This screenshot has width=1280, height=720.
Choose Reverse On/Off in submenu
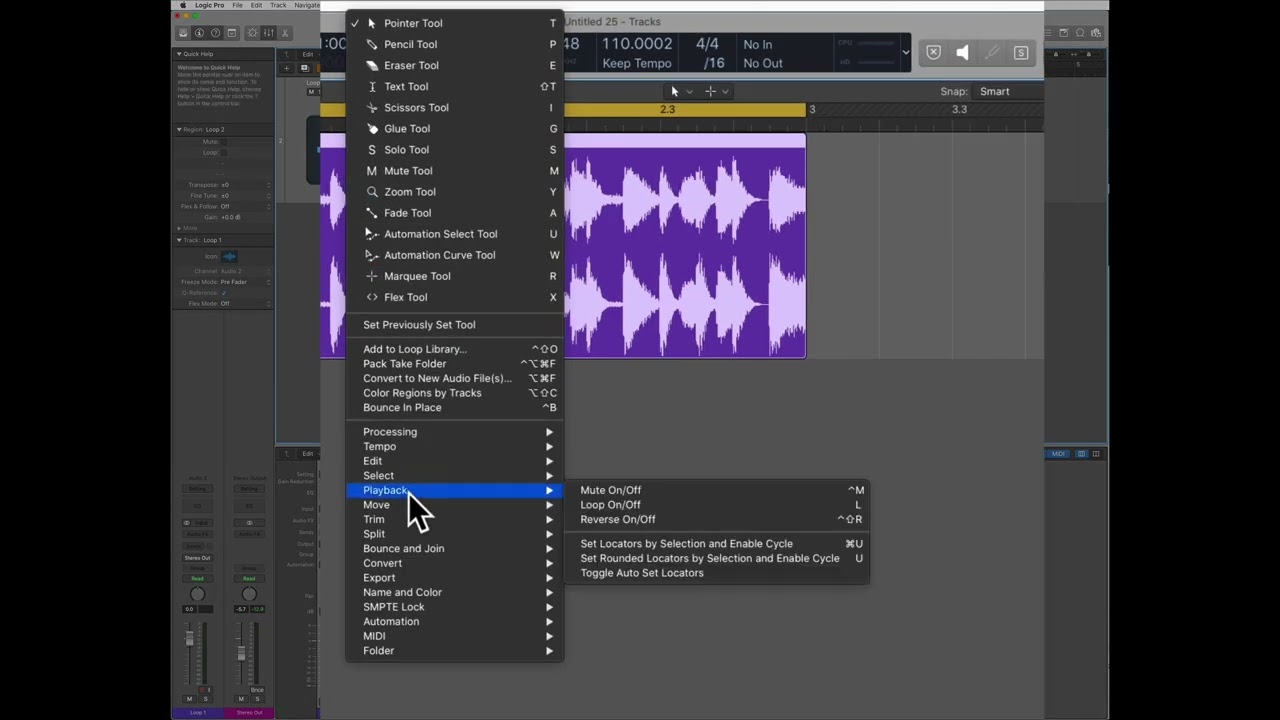717,520
